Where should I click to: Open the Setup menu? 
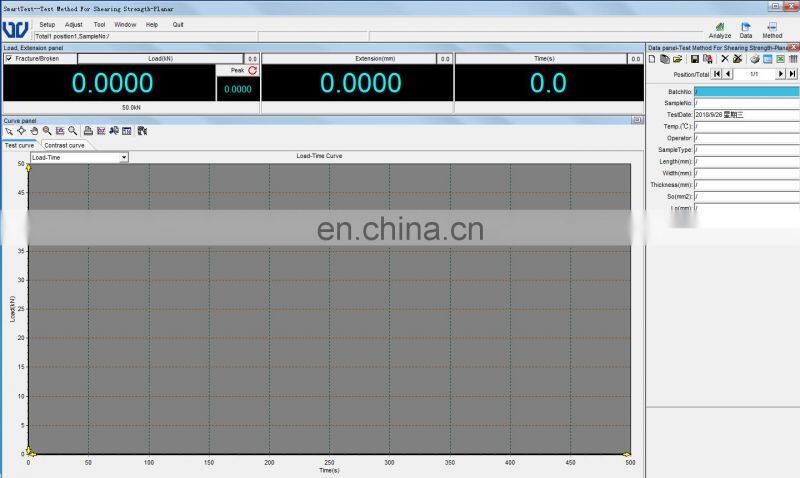tap(47, 24)
